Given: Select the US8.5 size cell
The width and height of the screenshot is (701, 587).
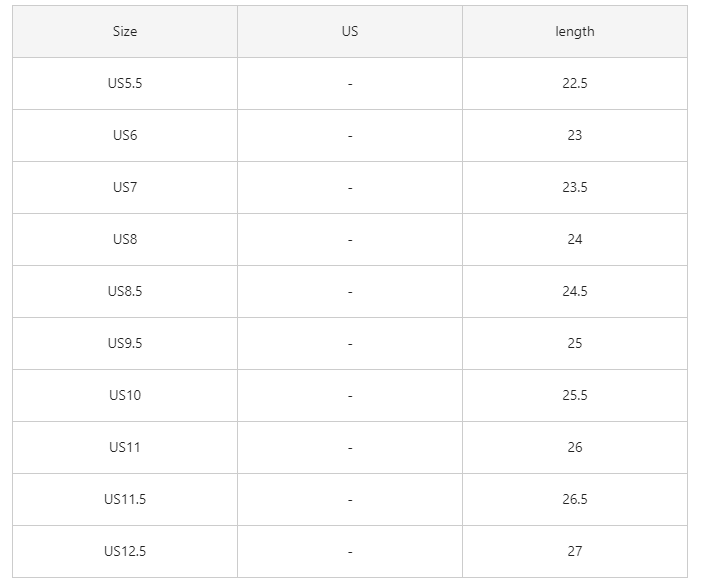Looking at the screenshot, I should [125, 291].
